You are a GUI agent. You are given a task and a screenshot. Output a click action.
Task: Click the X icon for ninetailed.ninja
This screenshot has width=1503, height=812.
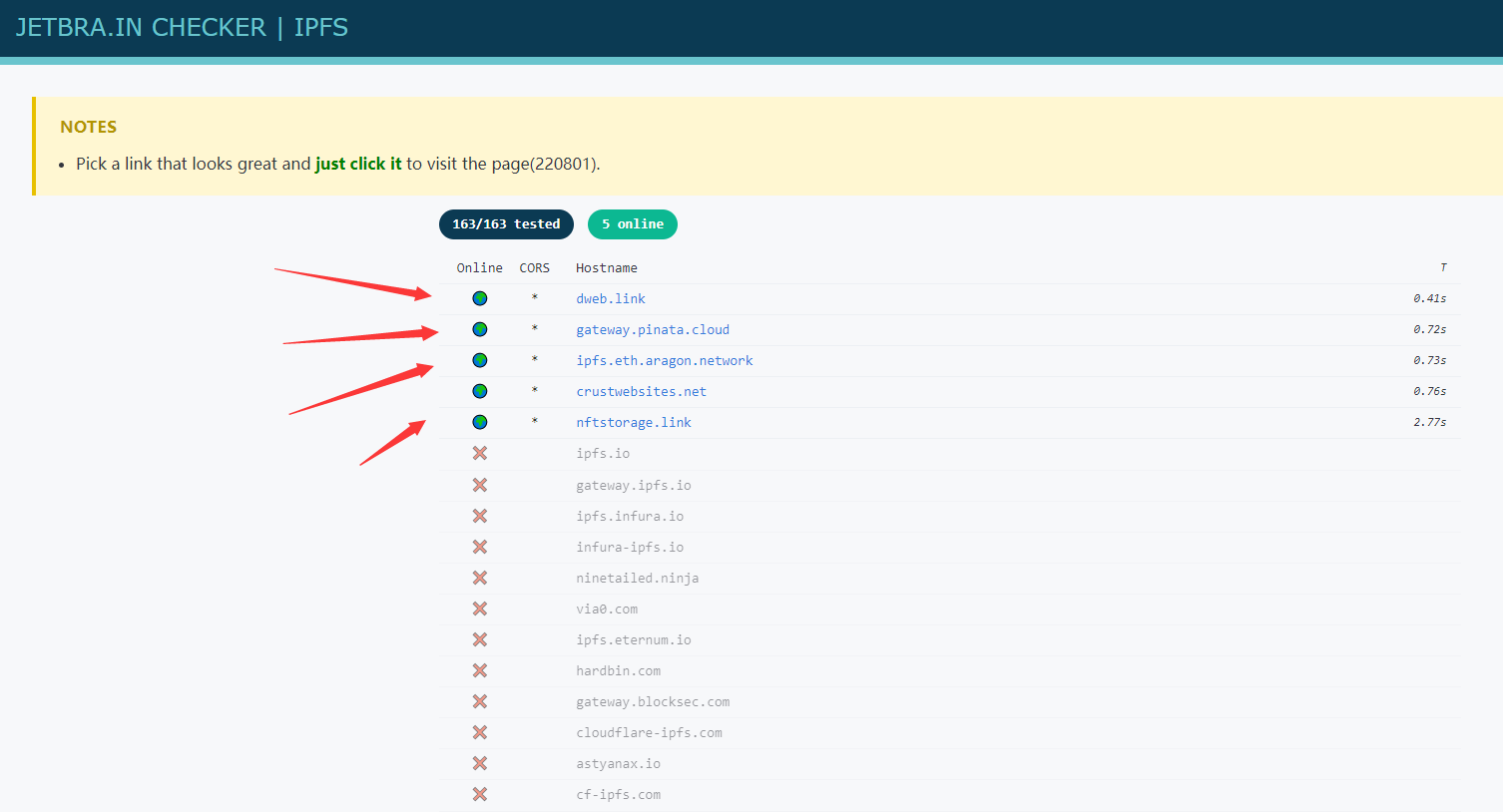[x=480, y=578]
